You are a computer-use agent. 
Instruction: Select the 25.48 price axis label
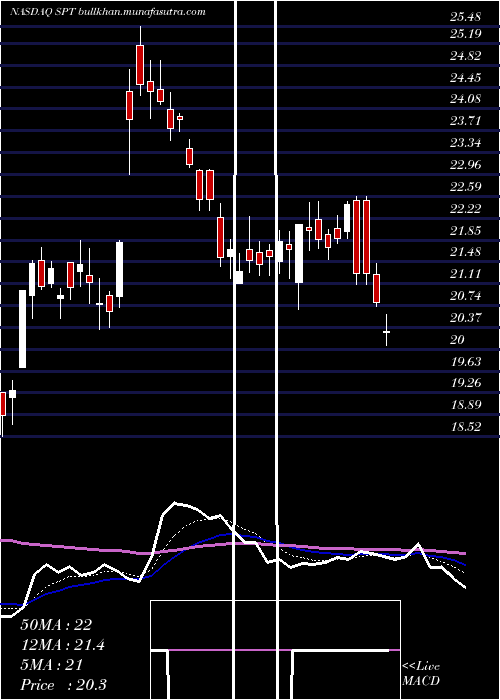point(466,17)
